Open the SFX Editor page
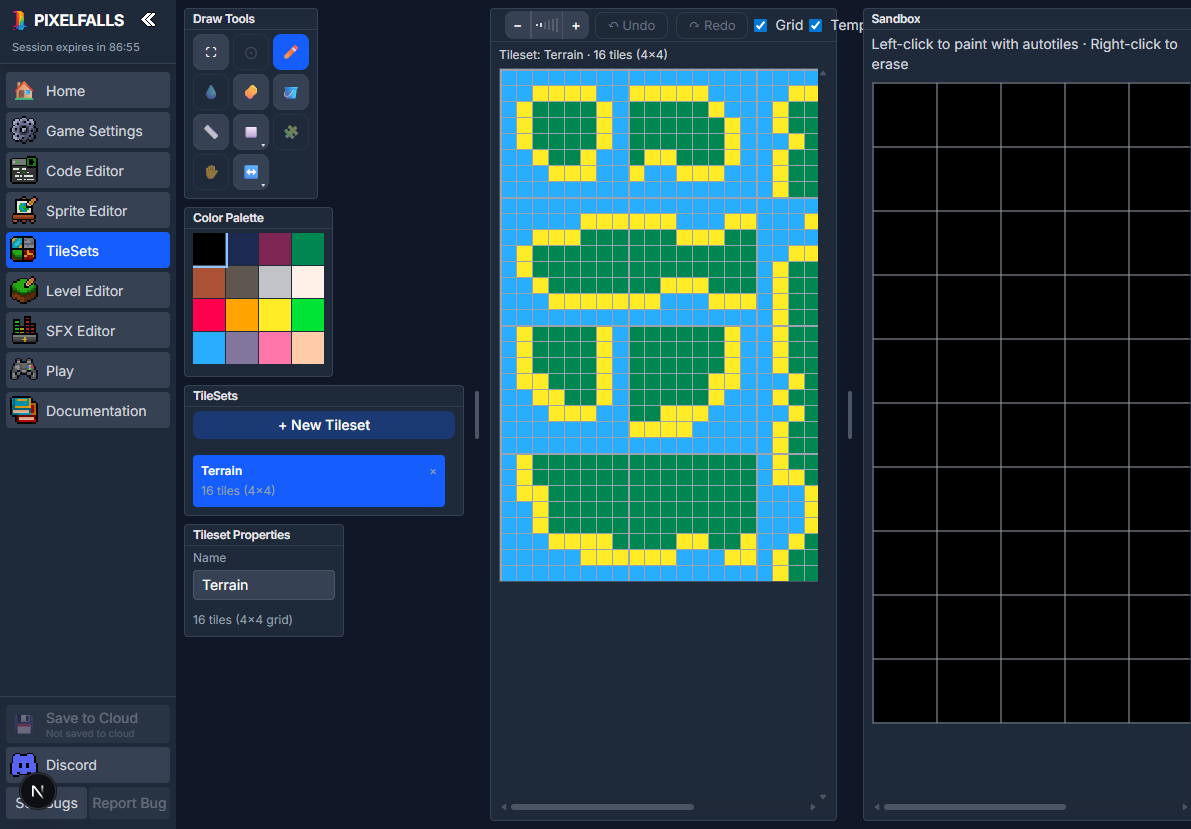The width and height of the screenshot is (1191, 829). click(x=88, y=331)
